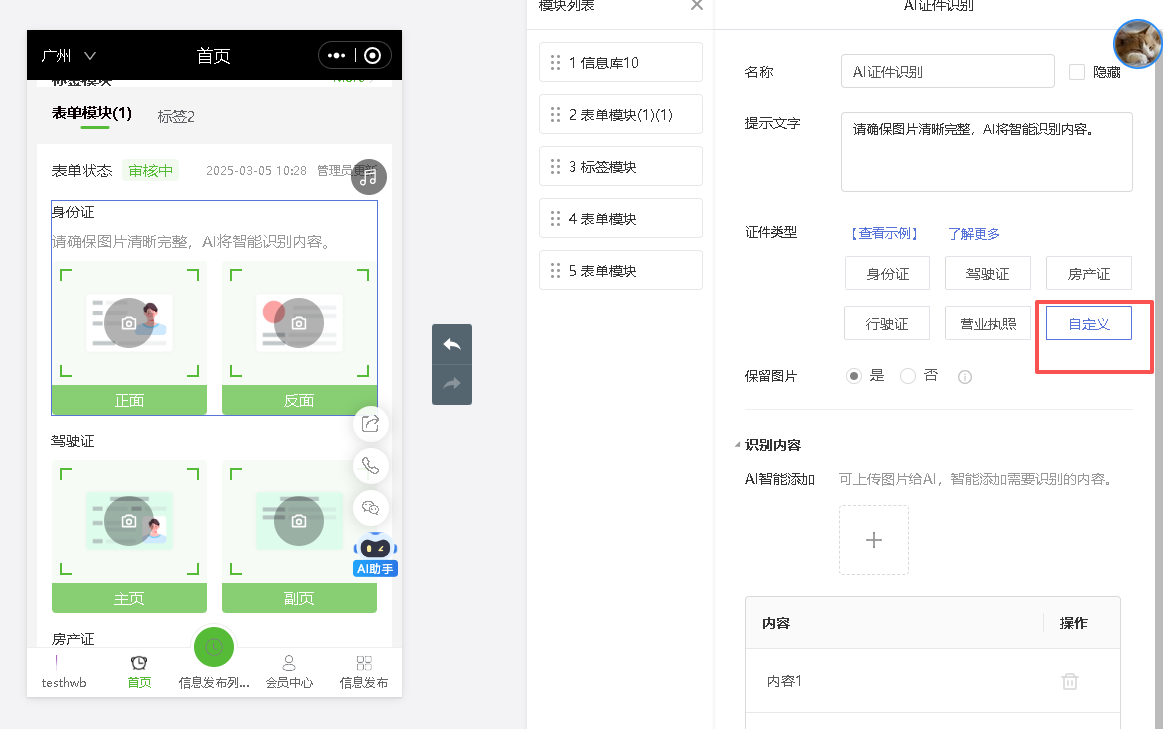1163x729 pixels.
Task: Select 是 for 保留图片
Action: 854,376
